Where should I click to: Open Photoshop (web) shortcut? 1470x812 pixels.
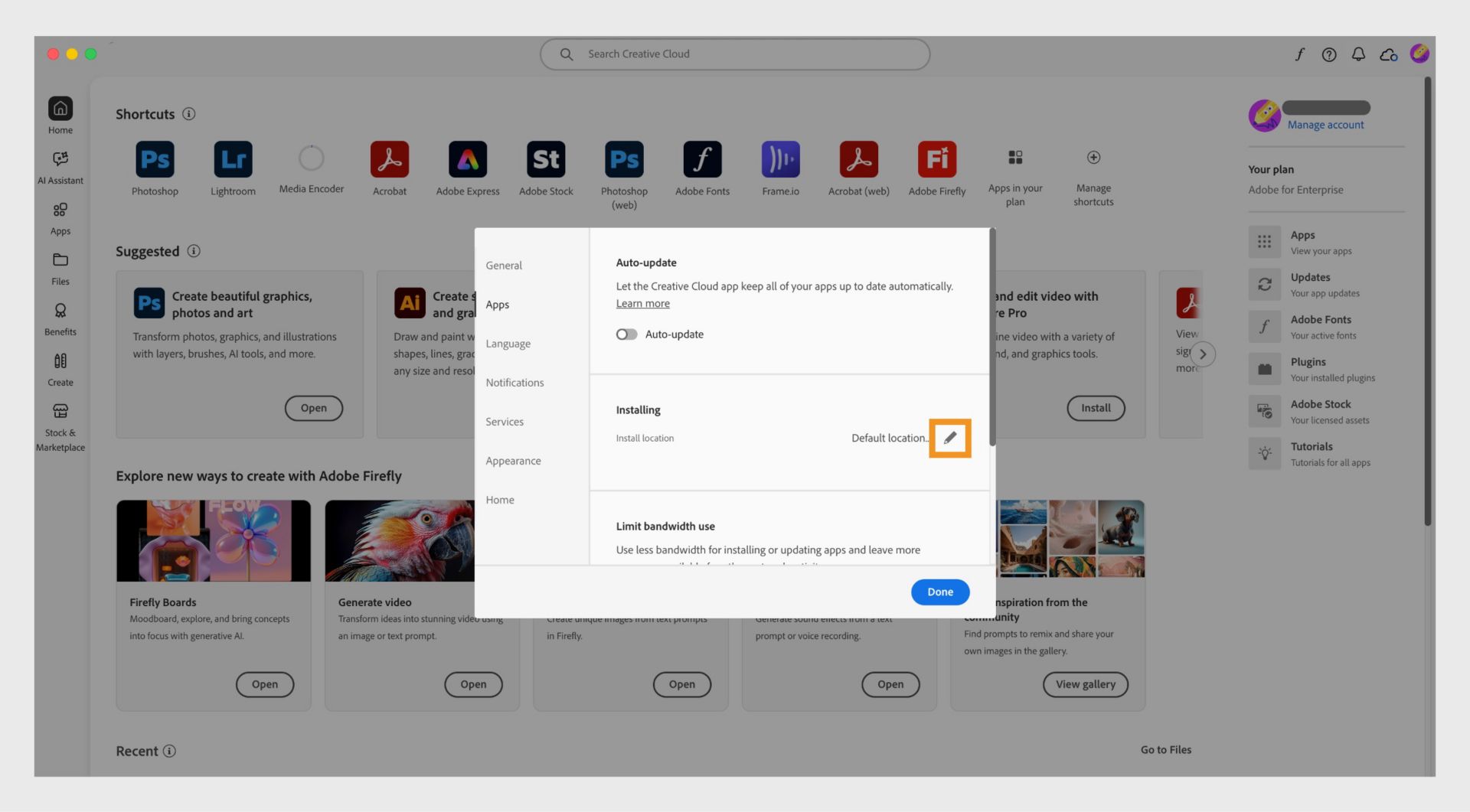tap(624, 159)
